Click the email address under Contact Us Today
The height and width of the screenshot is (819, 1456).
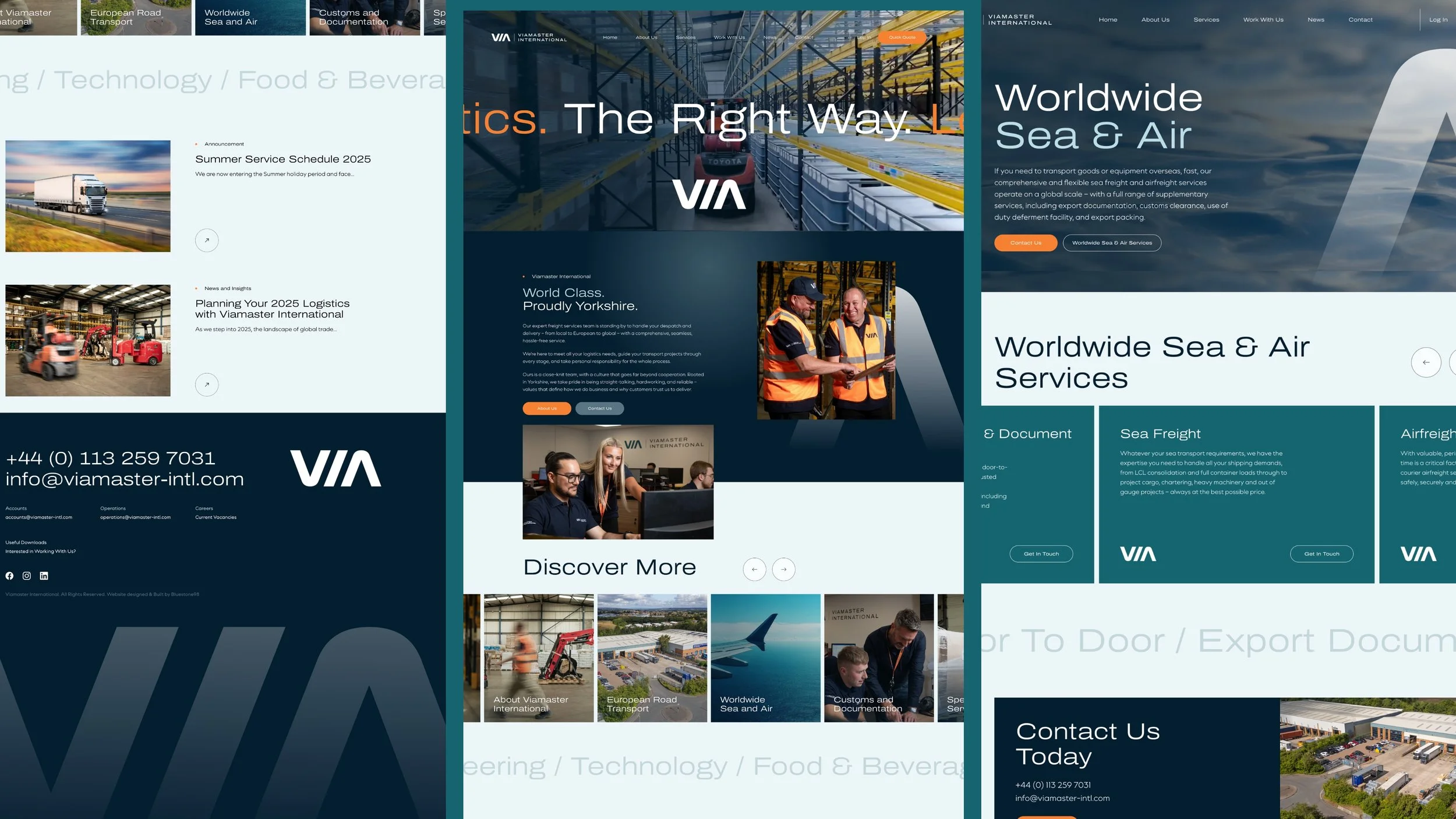1062,799
